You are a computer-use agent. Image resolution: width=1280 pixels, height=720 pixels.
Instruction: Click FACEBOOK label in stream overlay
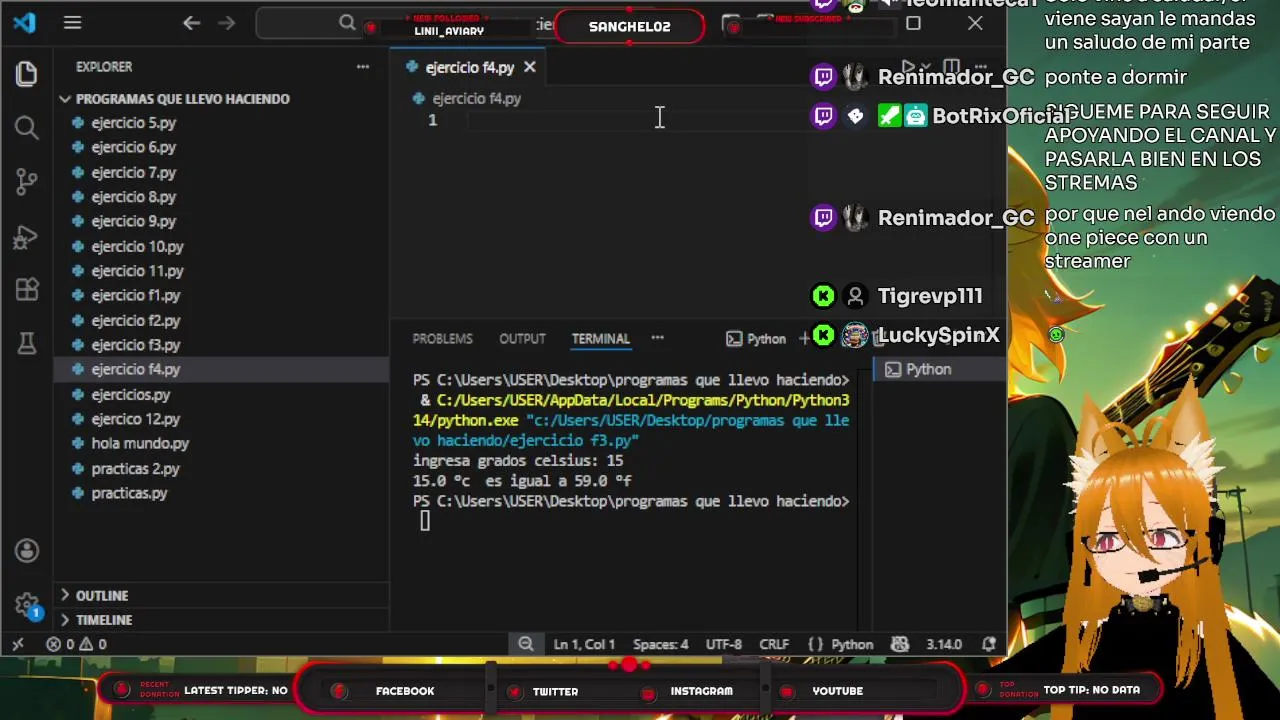pos(405,691)
